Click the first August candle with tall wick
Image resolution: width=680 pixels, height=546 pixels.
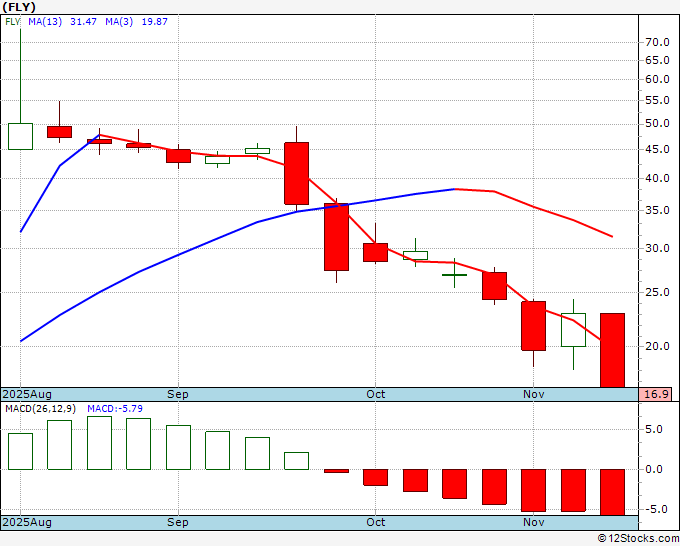pos(20,136)
